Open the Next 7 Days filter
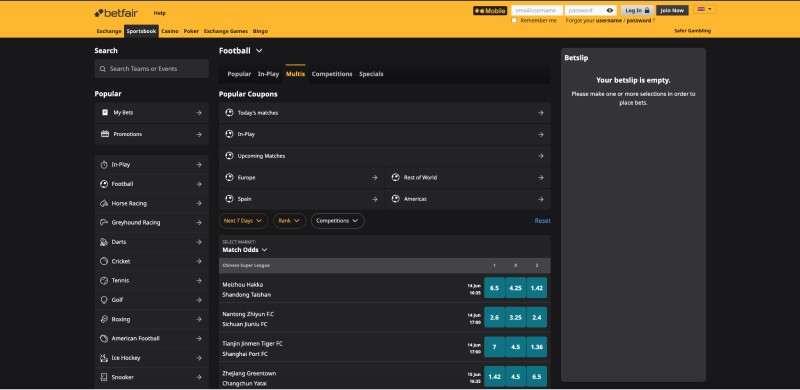Viewport: 800px width, 390px height. coord(243,221)
